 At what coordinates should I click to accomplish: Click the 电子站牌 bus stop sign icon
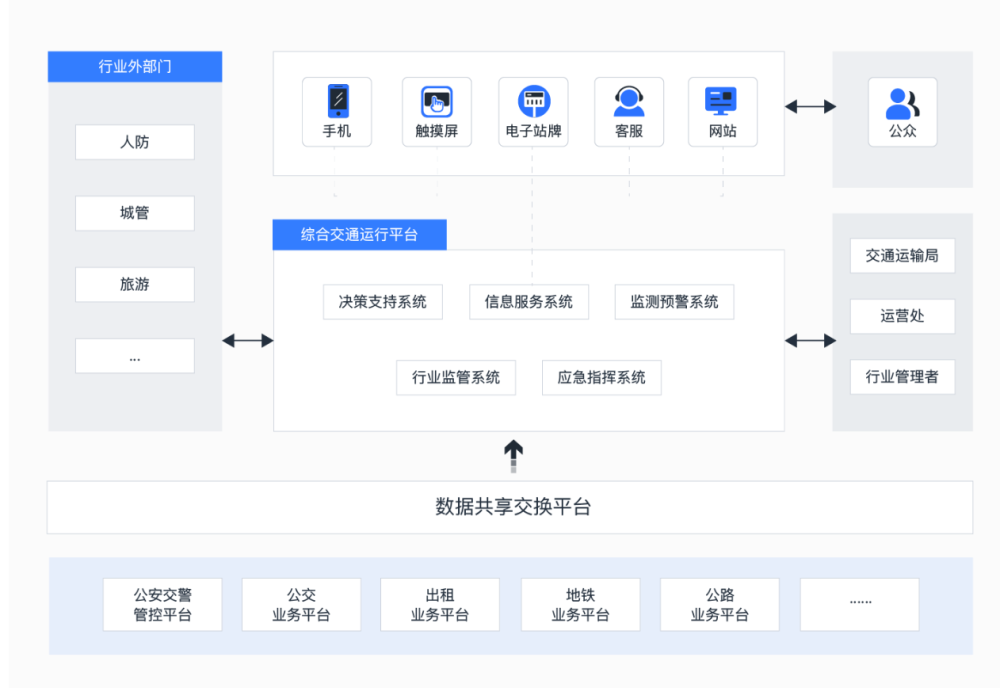(534, 101)
